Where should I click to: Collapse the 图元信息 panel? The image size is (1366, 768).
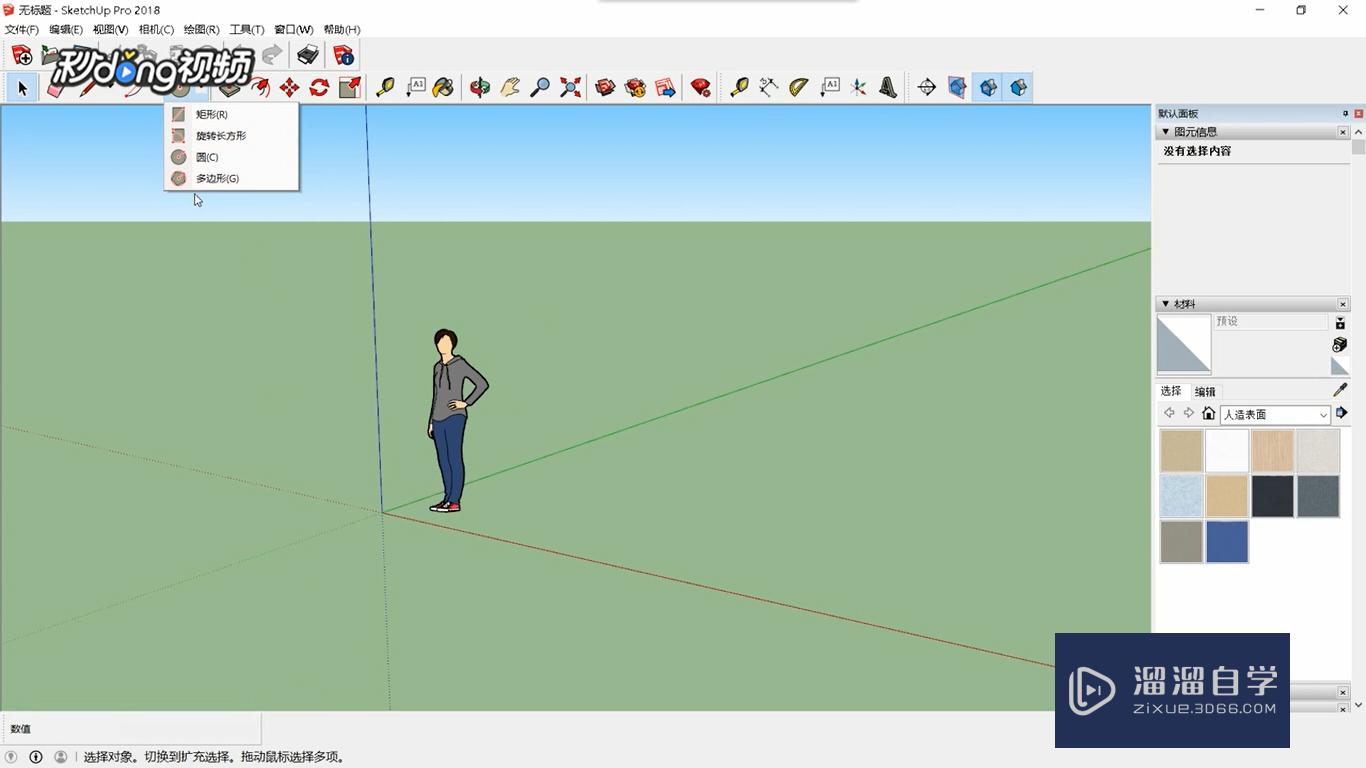coord(1165,132)
